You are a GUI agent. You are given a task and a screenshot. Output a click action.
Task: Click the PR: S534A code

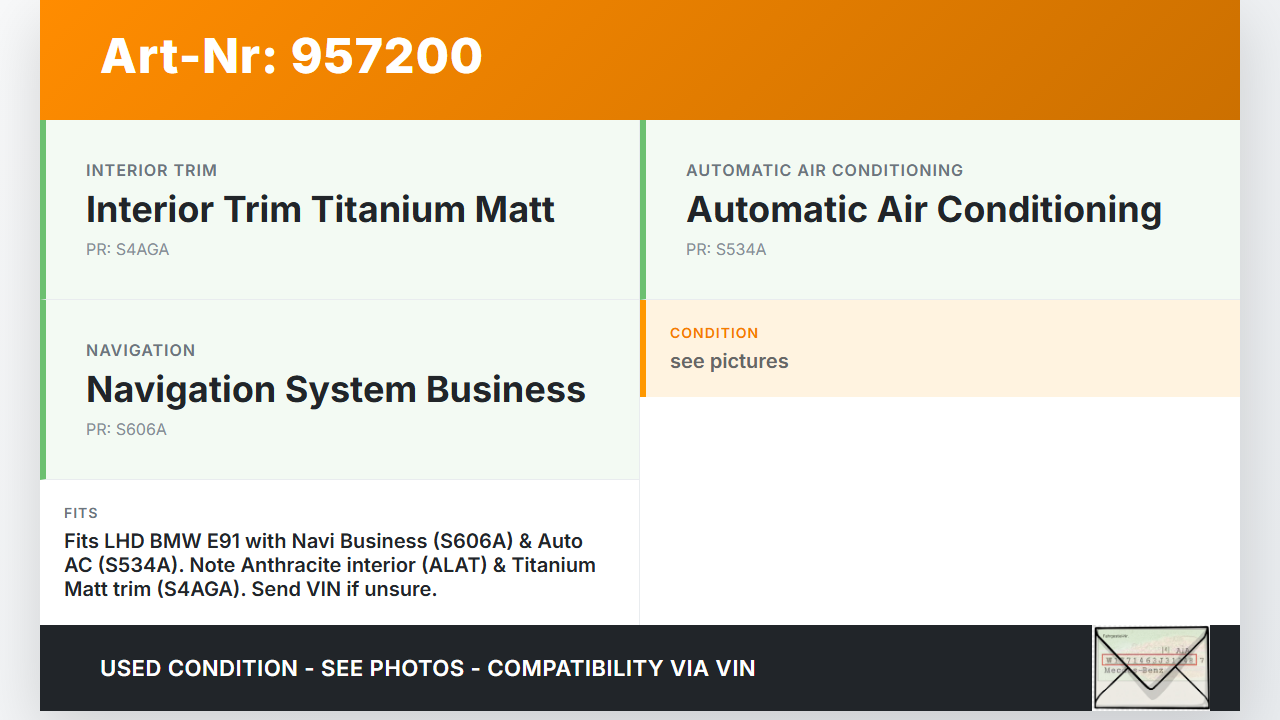726,250
